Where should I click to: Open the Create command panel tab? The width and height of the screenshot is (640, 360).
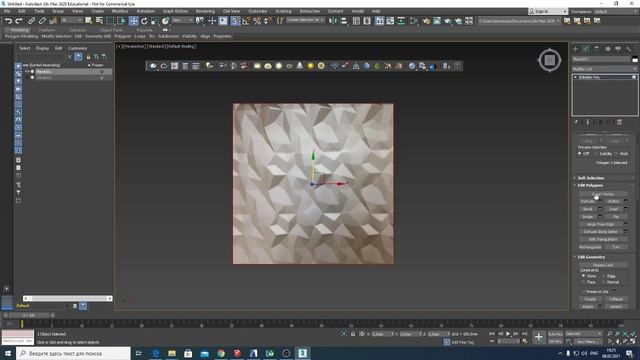pos(576,49)
